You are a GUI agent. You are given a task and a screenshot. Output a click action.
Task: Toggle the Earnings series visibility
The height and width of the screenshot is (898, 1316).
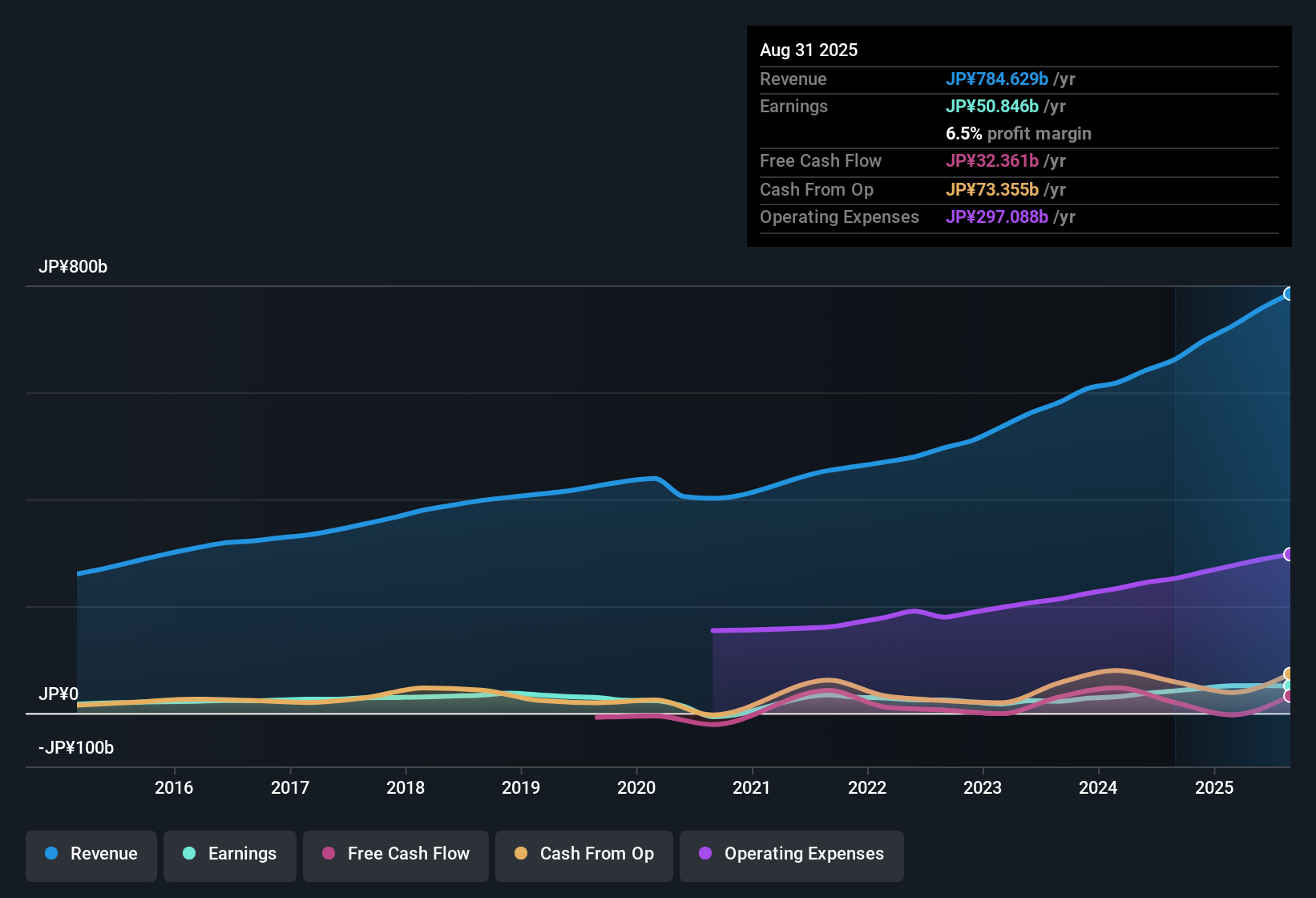click(230, 854)
